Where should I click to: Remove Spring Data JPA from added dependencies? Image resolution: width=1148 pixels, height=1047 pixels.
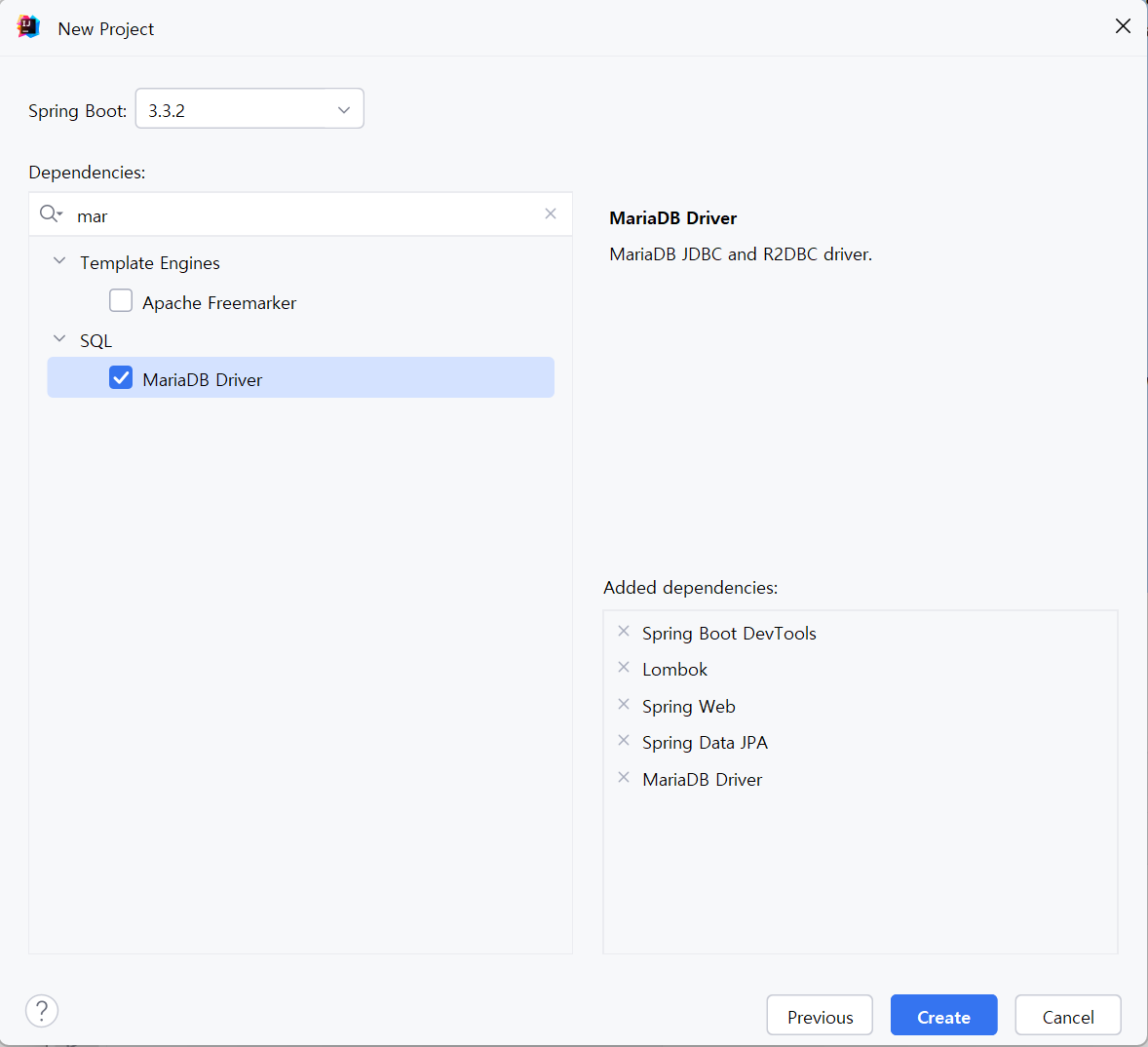pos(624,740)
